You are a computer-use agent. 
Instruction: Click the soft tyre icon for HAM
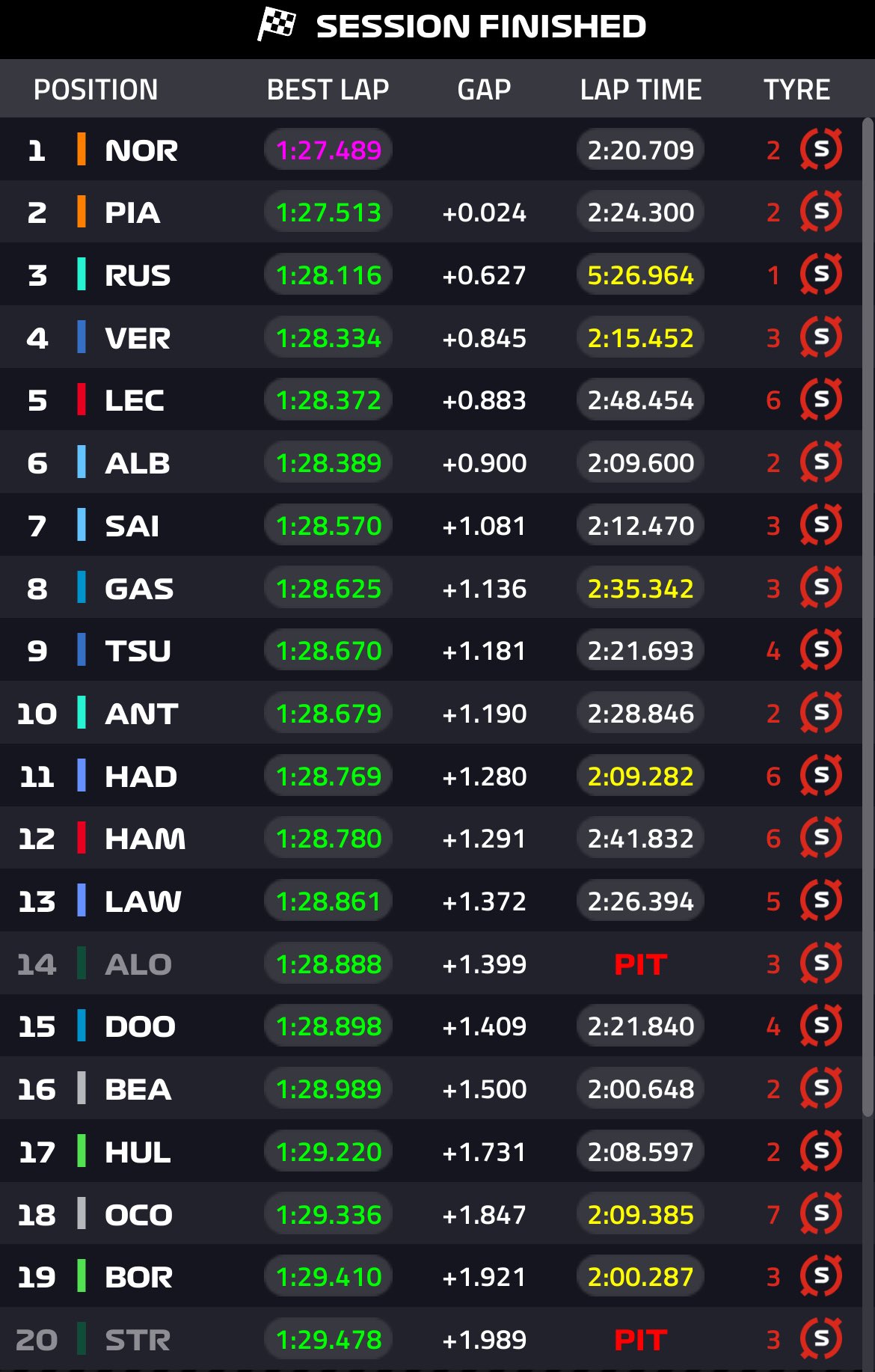(821, 838)
